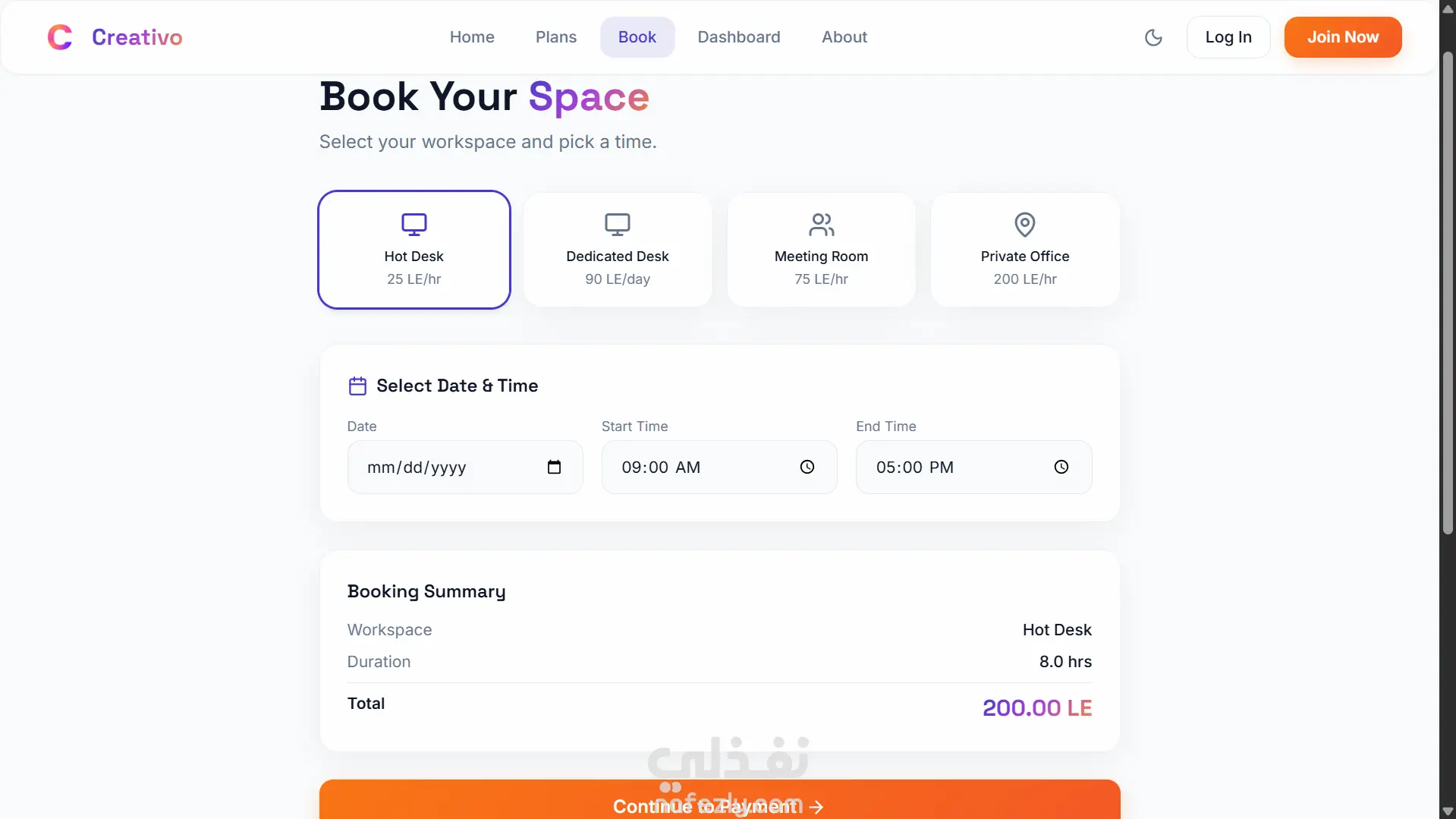
Task: Open the date picker calendar icon
Action: pos(554,467)
